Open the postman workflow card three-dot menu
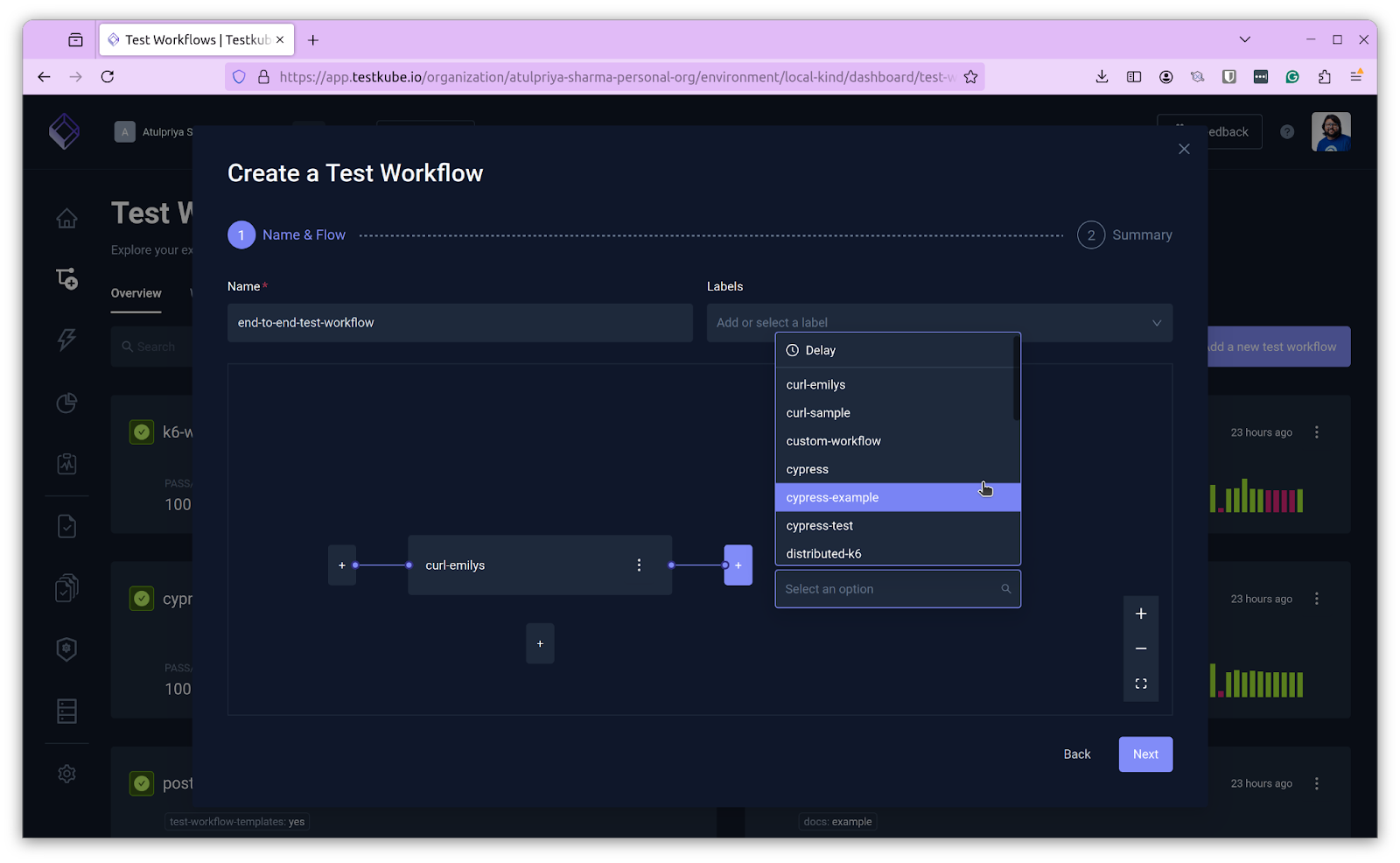The width and height of the screenshot is (1400, 863). tap(1317, 783)
